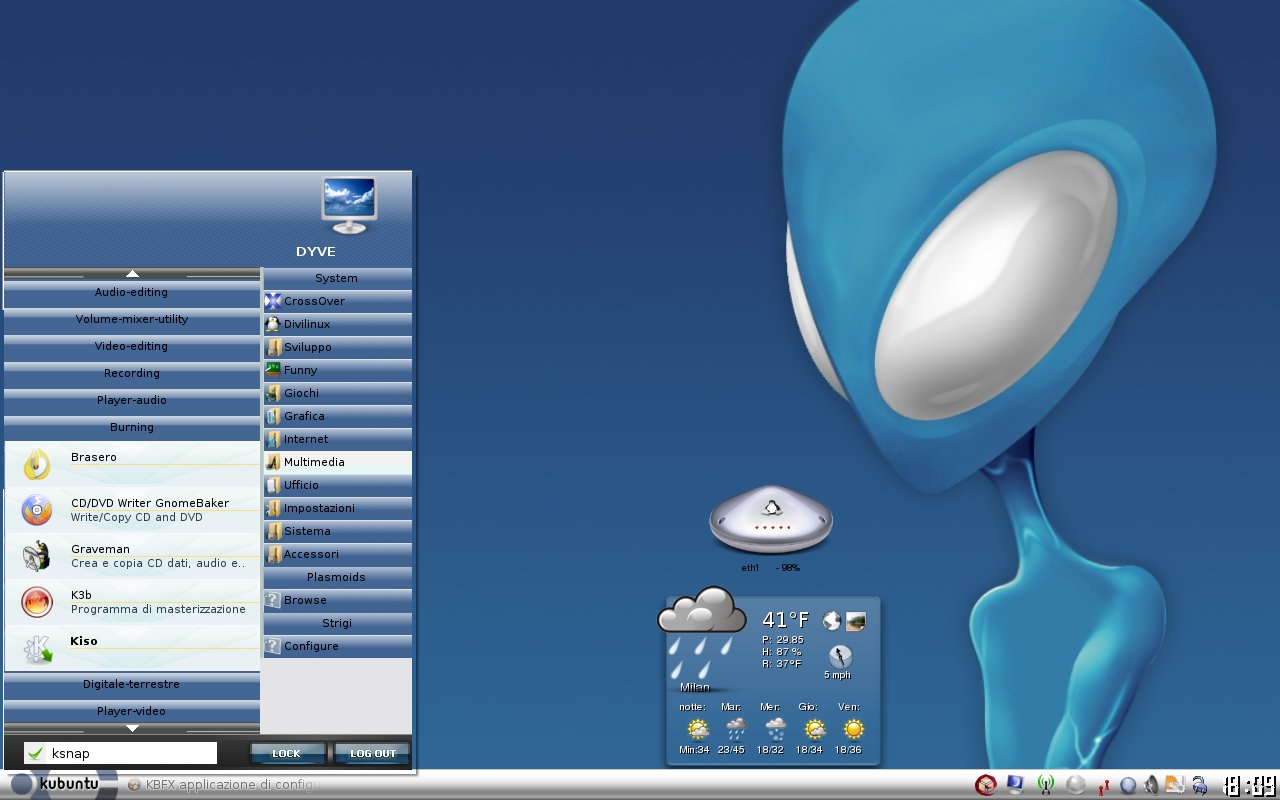Open the Impostazioni menu category
1280x800 pixels.
tap(337, 508)
